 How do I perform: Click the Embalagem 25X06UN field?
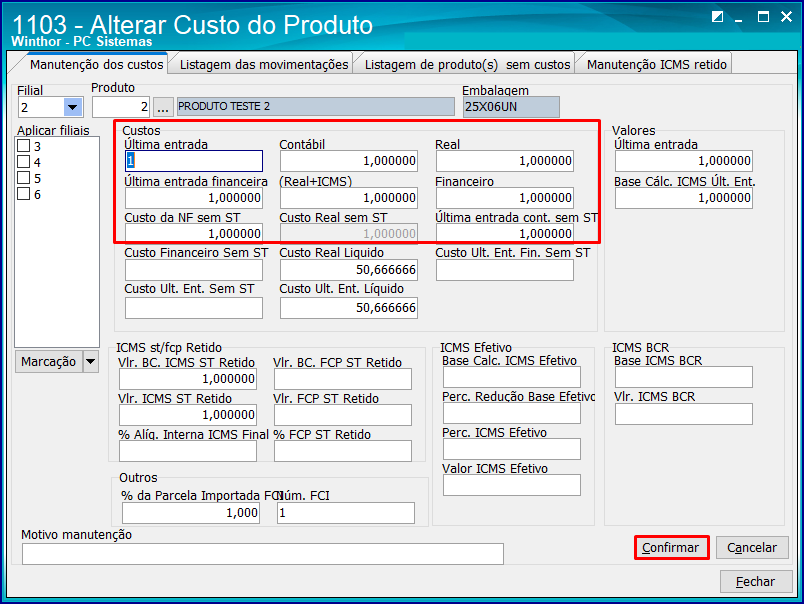[x=511, y=107]
